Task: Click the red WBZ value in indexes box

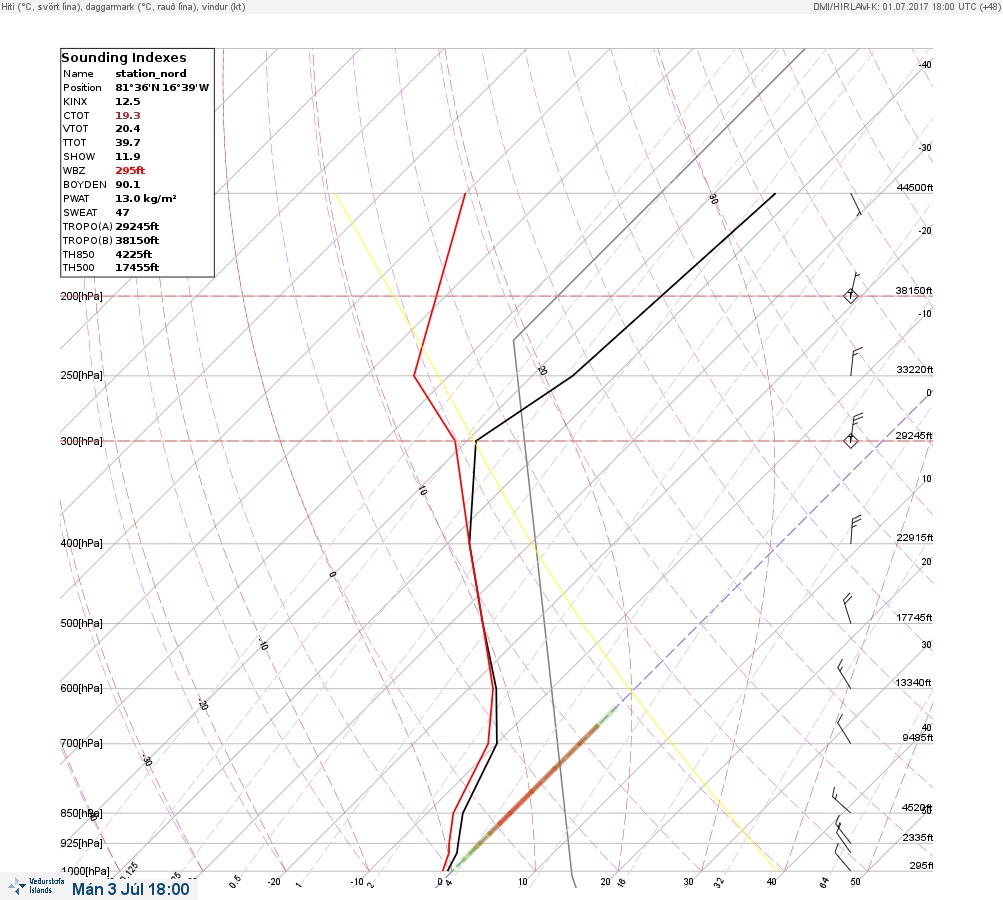Action: coord(130,171)
